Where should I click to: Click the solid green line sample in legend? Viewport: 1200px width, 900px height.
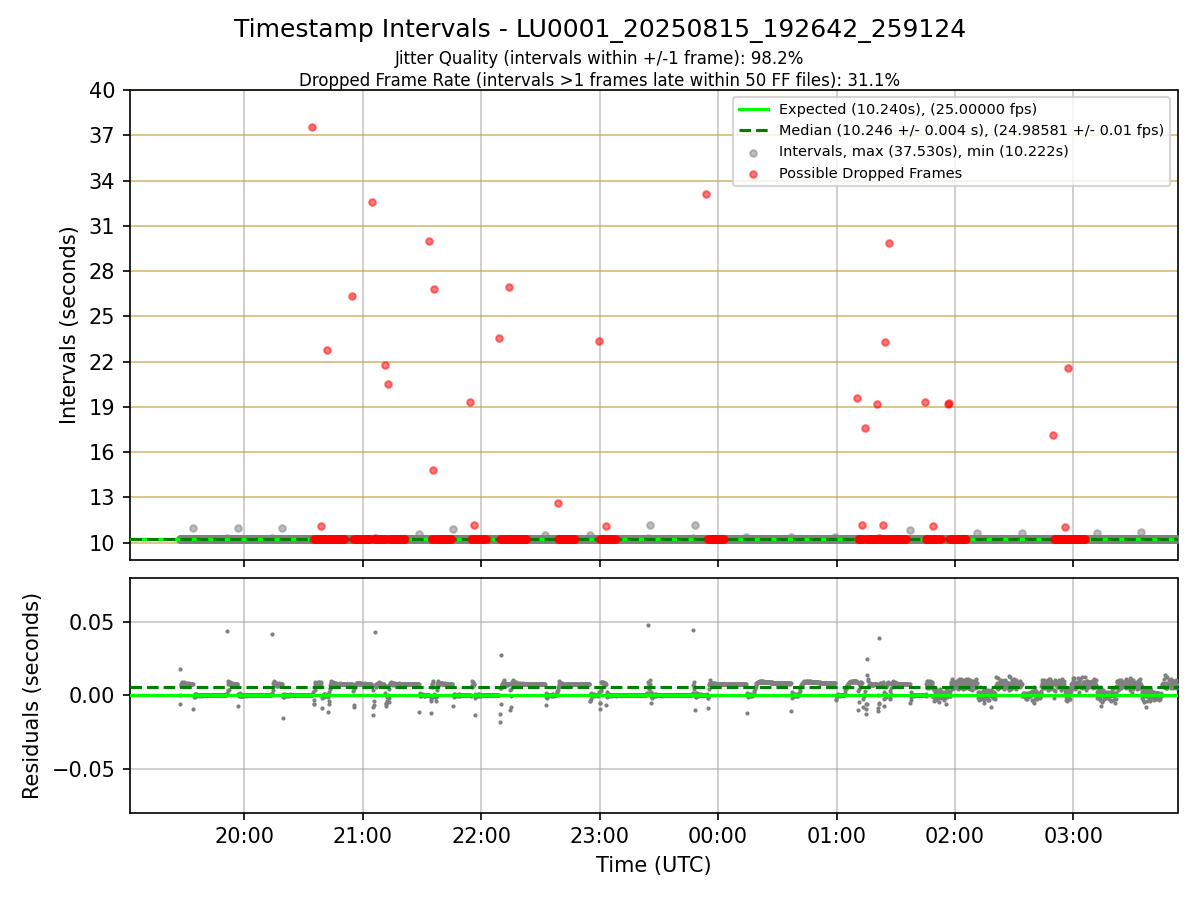[754, 109]
